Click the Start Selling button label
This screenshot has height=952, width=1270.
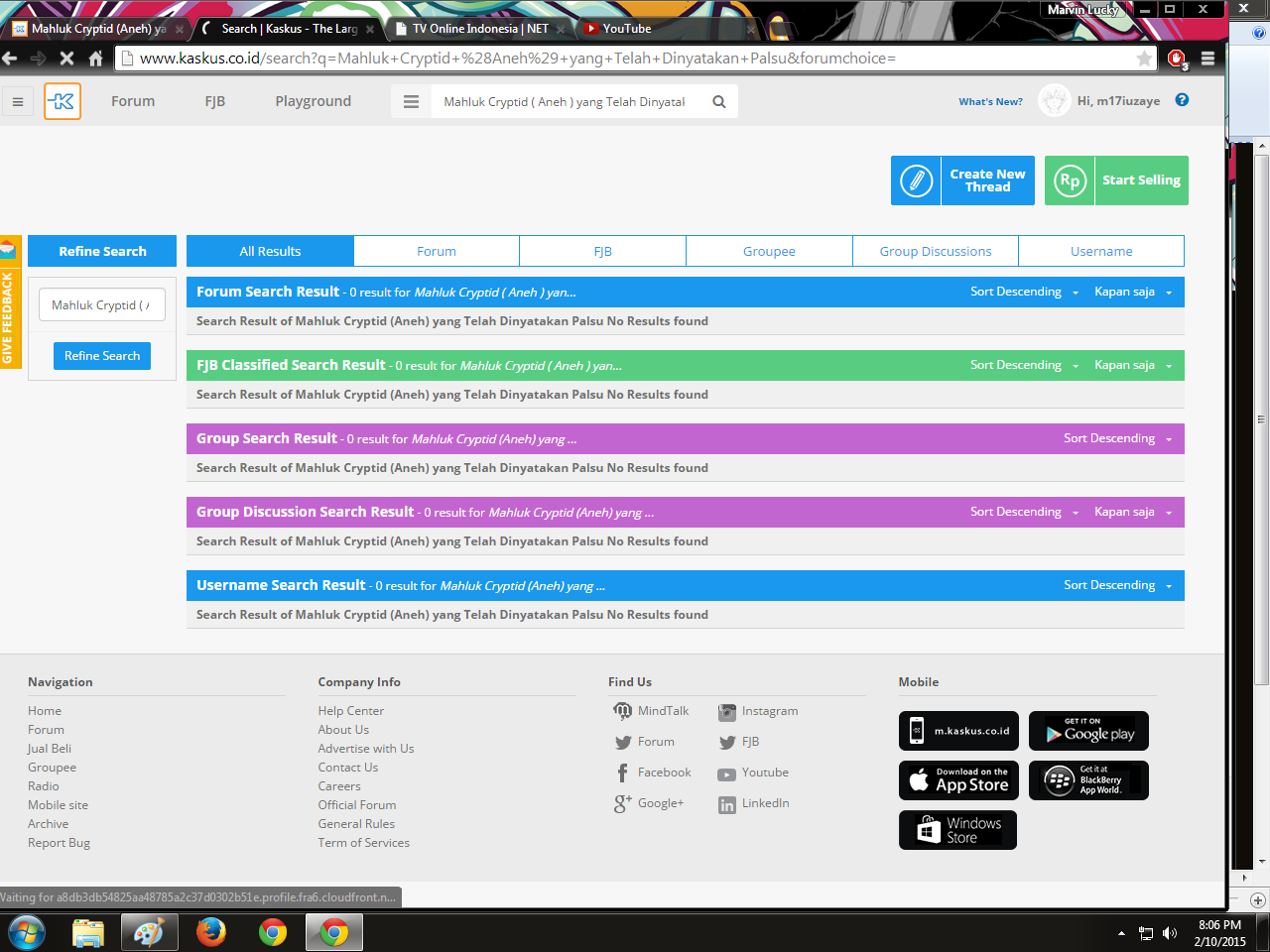(x=1141, y=180)
